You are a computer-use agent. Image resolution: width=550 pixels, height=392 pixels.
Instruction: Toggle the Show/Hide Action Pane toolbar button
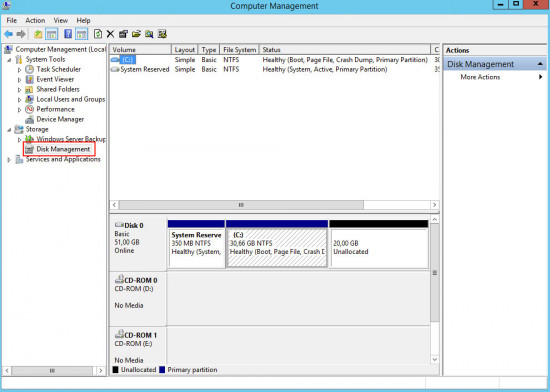[x=82, y=34]
